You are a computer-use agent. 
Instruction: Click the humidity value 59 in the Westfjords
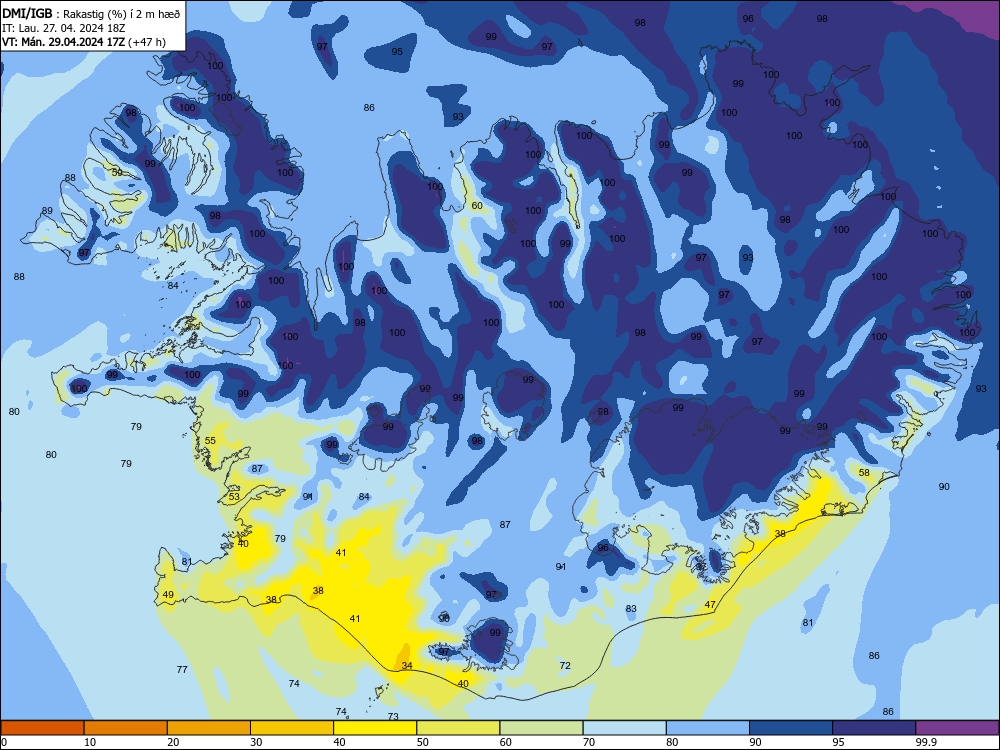(x=117, y=172)
